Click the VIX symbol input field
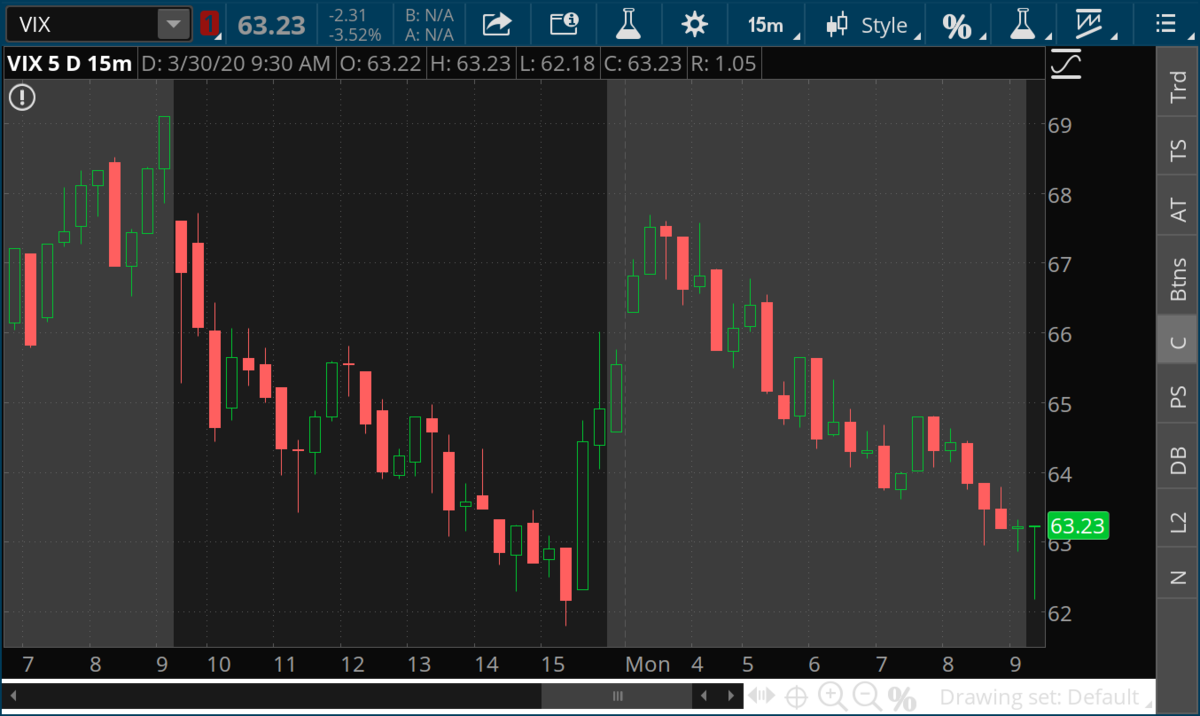The image size is (1200, 716). click(x=82, y=24)
